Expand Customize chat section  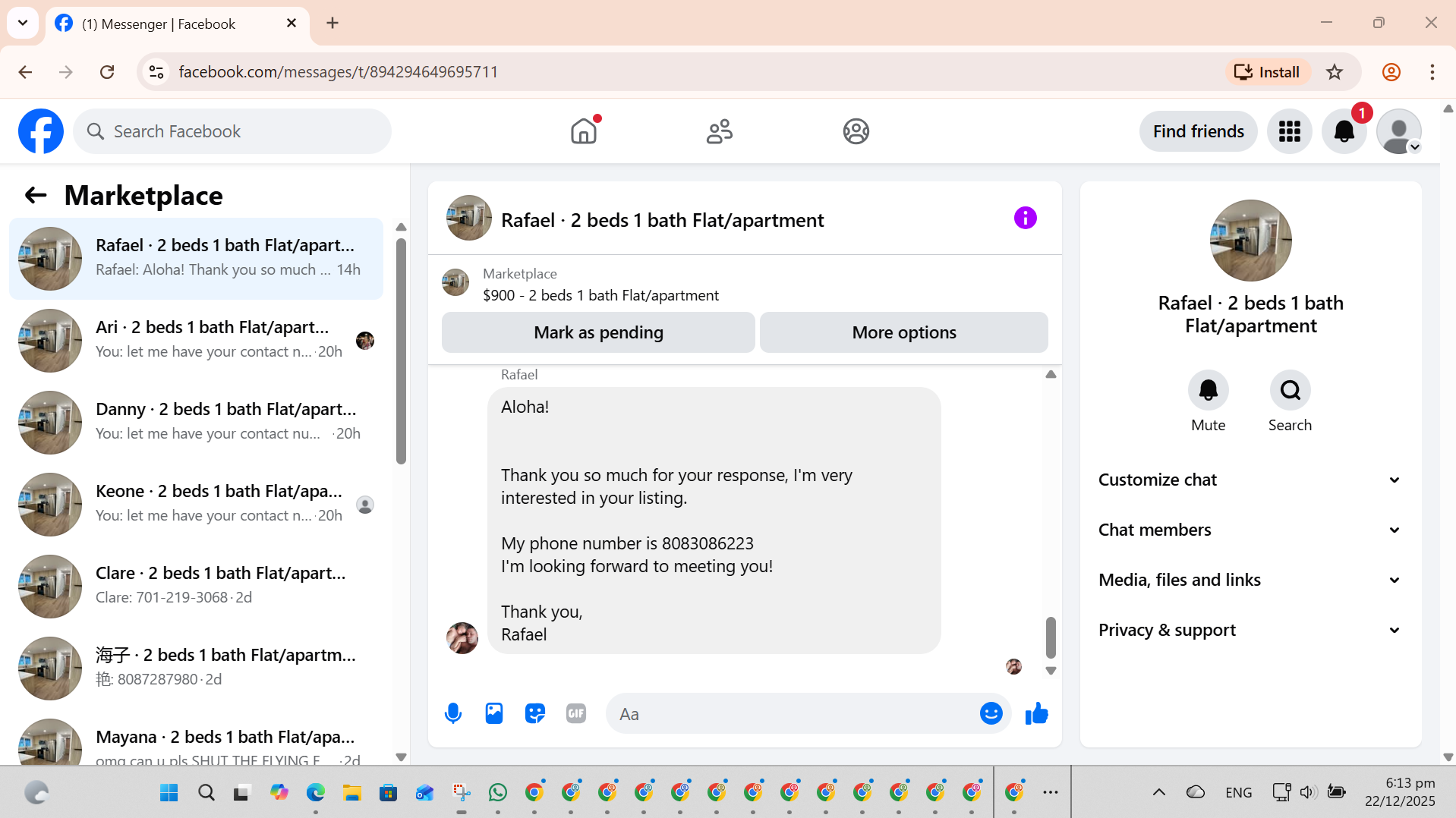click(1250, 480)
